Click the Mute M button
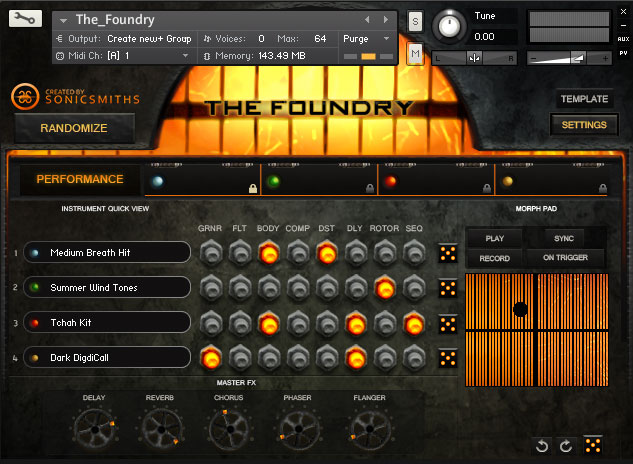The height and width of the screenshot is (464, 633). pyautogui.click(x=415, y=53)
